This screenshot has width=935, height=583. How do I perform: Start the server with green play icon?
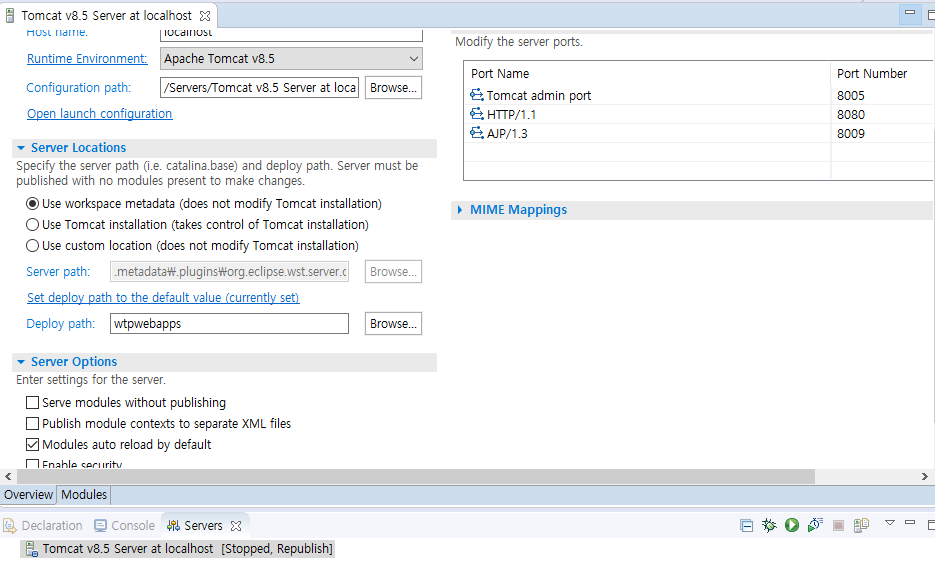point(792,525)
